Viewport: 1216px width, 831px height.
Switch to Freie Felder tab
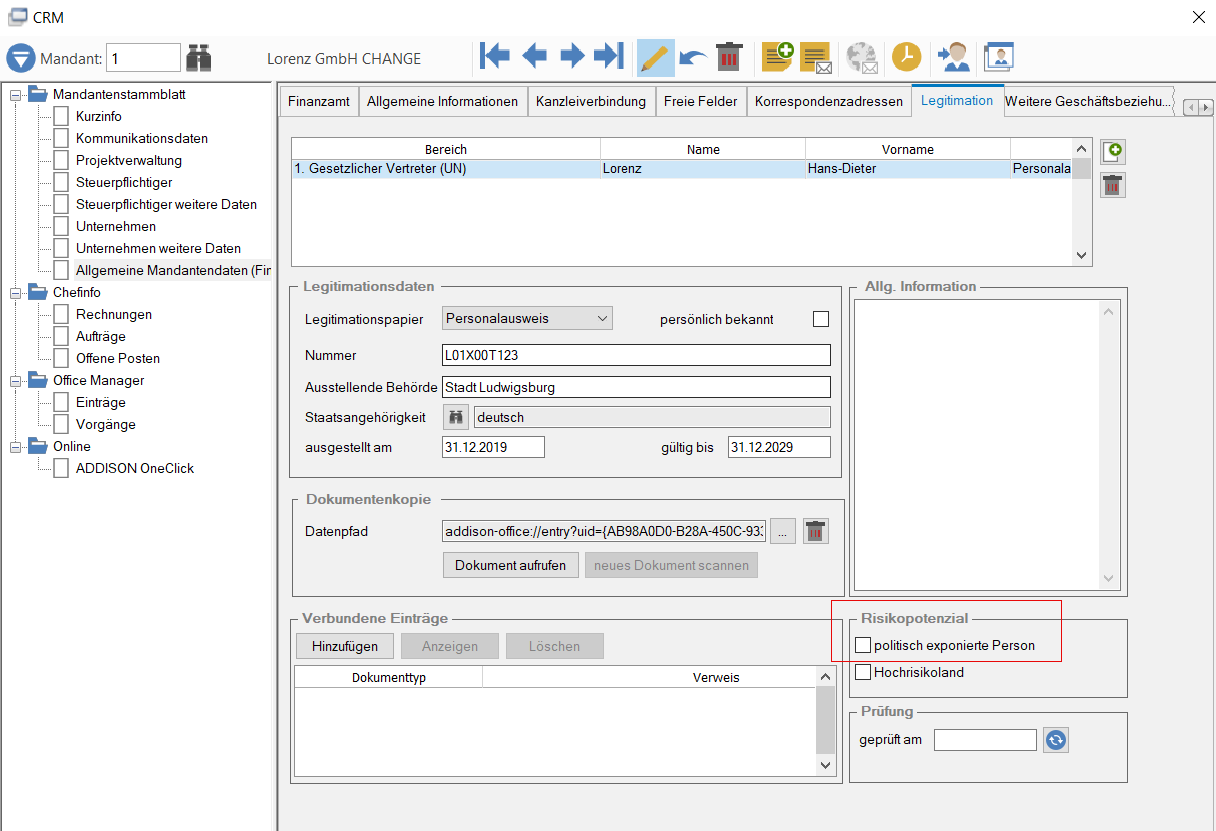coord(701,101)
